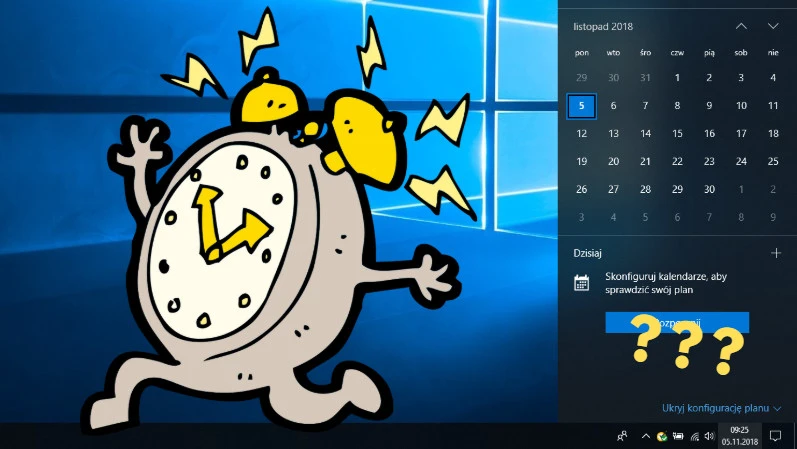
Task: Select date 17 in the calendar
Action: tap(741, 134)
